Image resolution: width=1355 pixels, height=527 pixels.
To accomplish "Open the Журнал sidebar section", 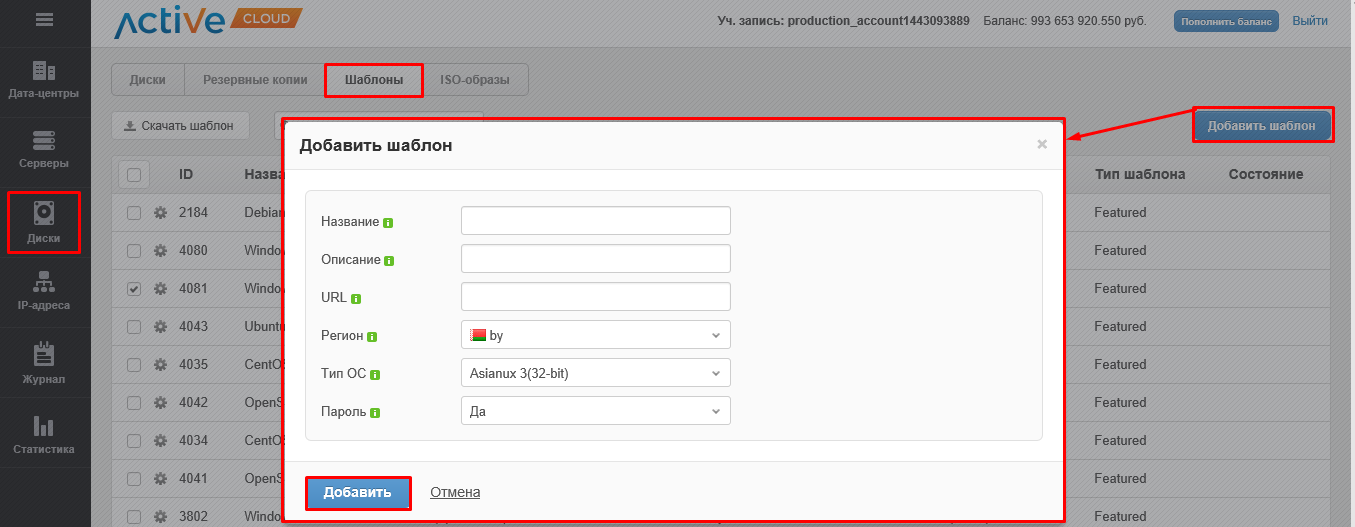I will 44,363.
